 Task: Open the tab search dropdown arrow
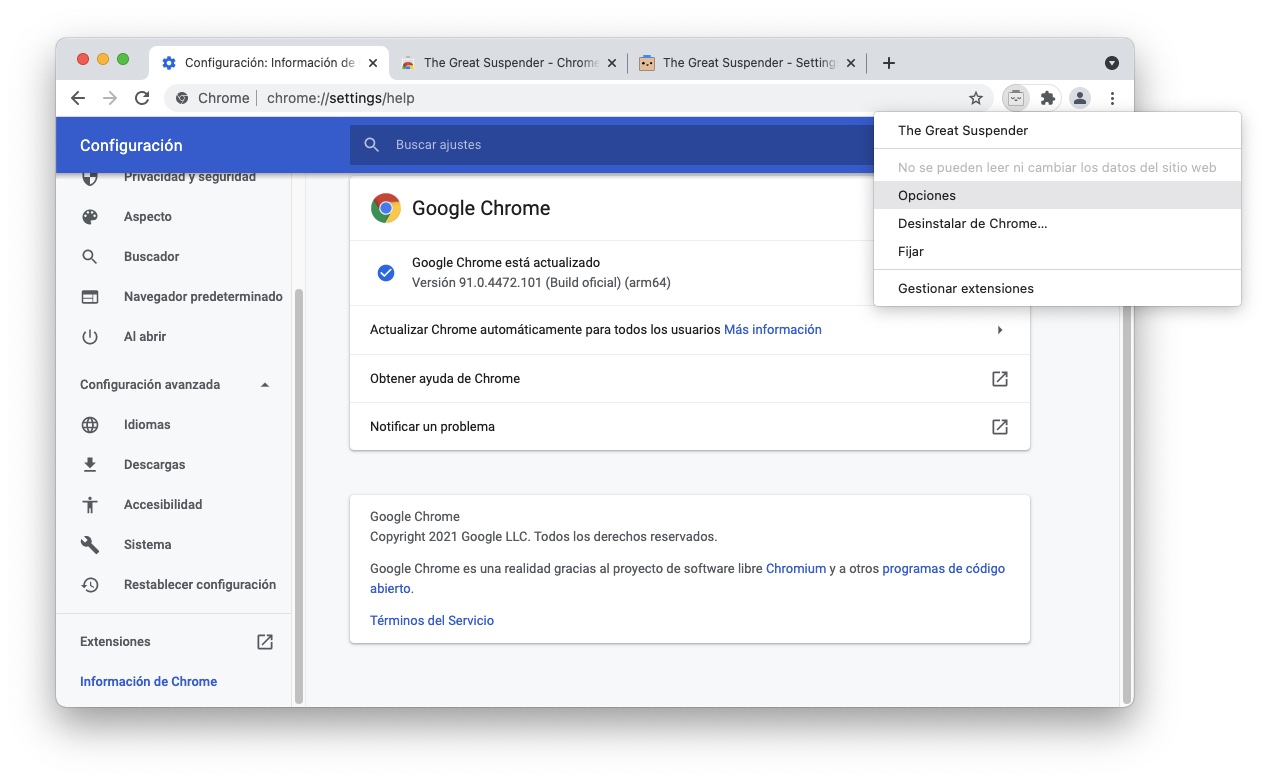[x=1112, y=63]
